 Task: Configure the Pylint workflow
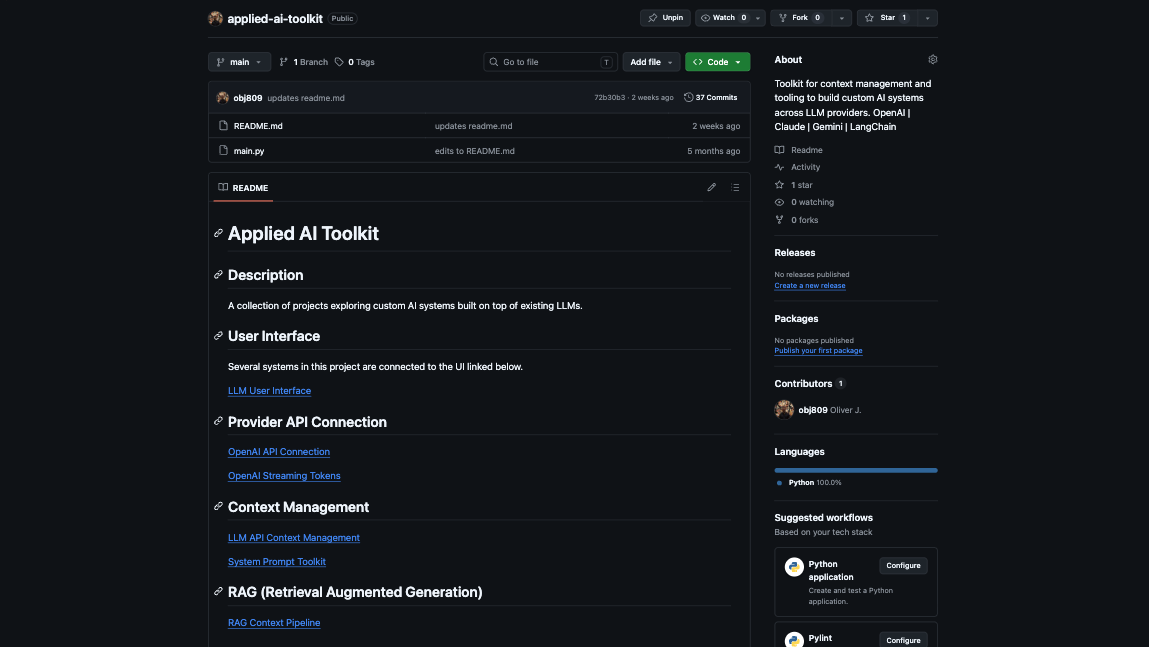[x=903, y=640]
